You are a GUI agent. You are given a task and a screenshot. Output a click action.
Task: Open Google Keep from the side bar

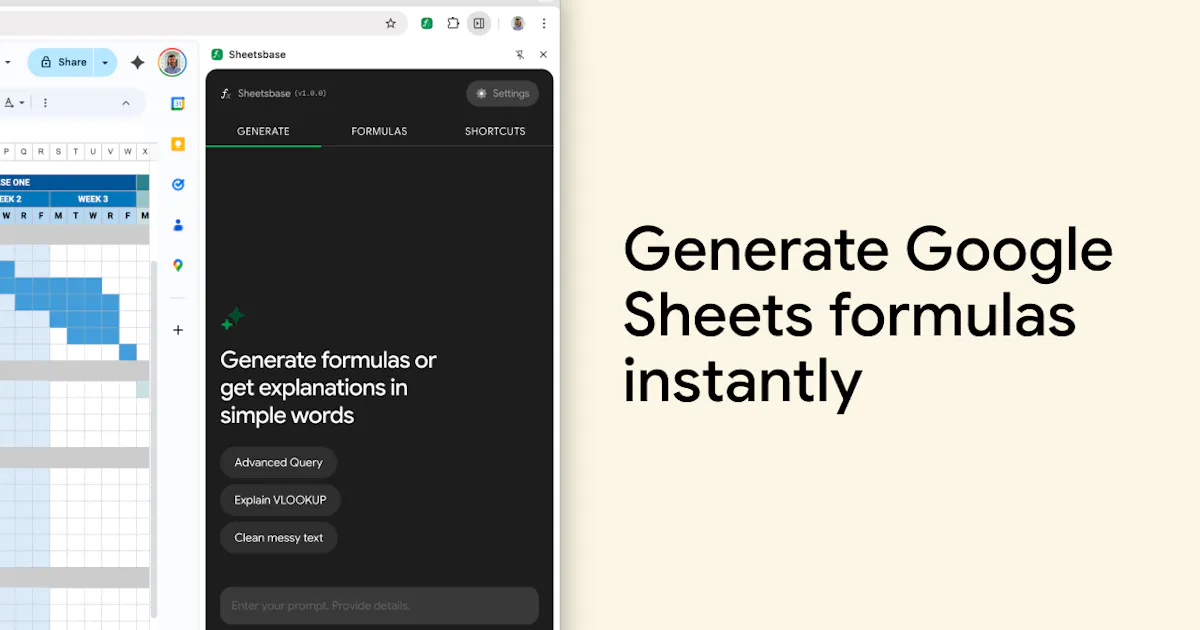click(x=178, y=144)
